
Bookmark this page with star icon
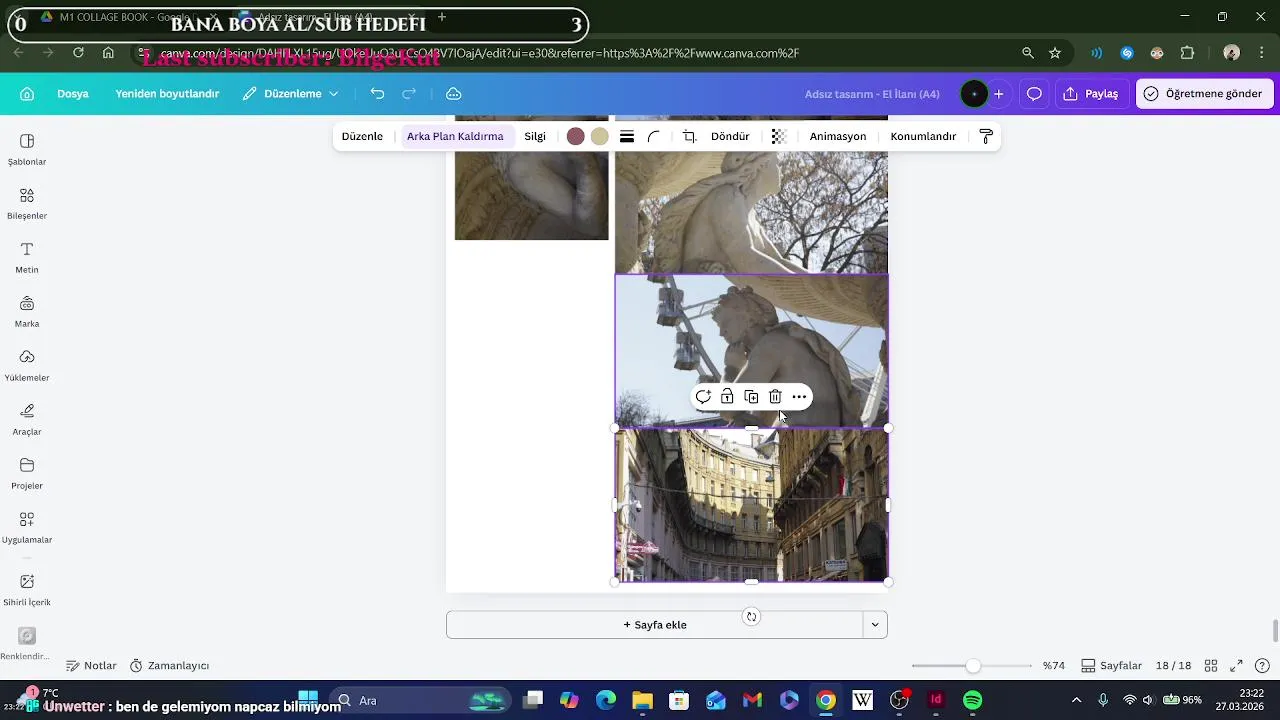tap(1055, 53)
